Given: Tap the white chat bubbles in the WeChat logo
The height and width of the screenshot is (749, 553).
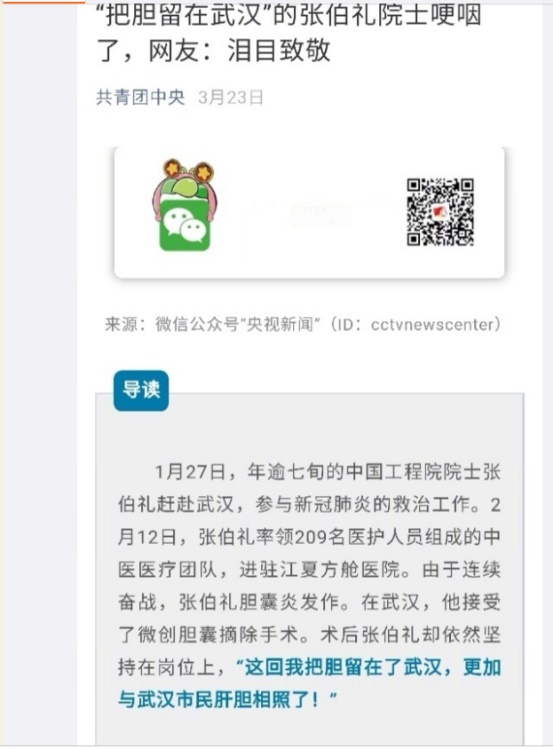Looking at the screenshot, I should 184,225.
